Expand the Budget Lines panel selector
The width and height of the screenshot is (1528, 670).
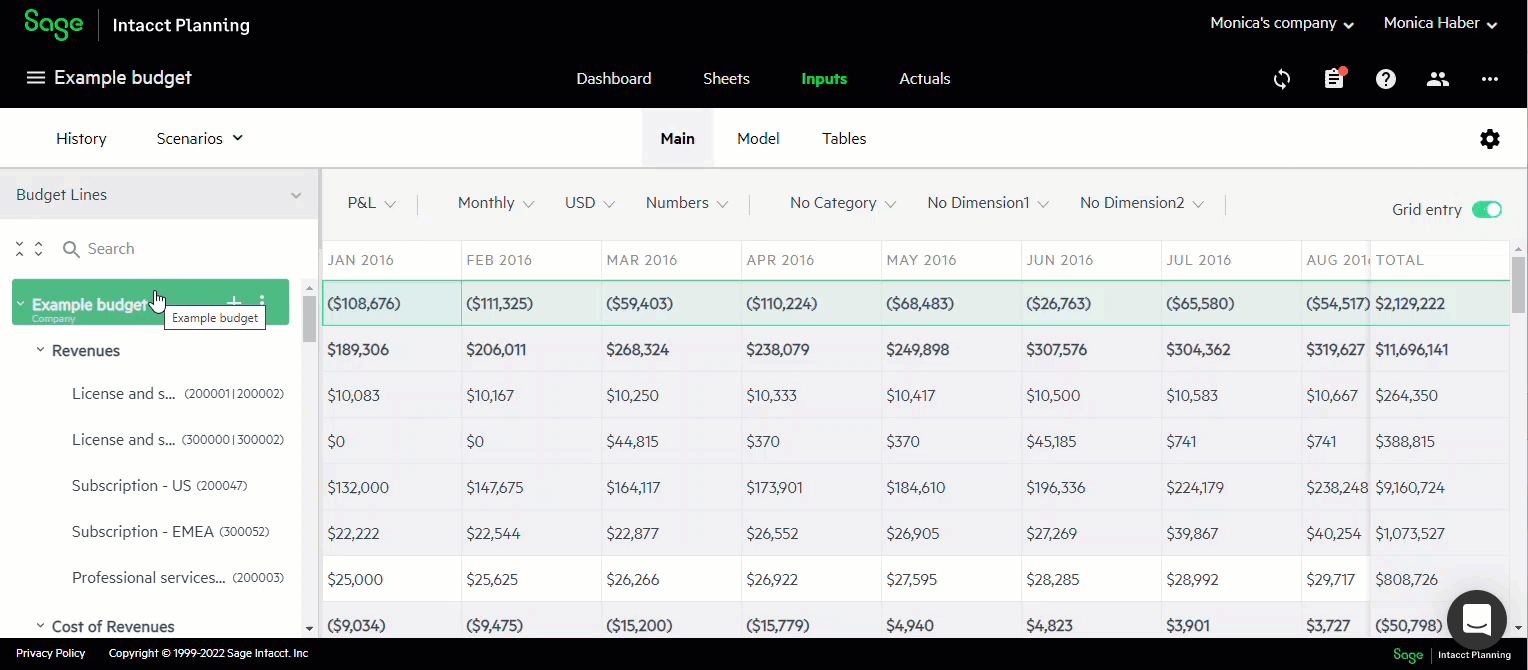[159, 195]
